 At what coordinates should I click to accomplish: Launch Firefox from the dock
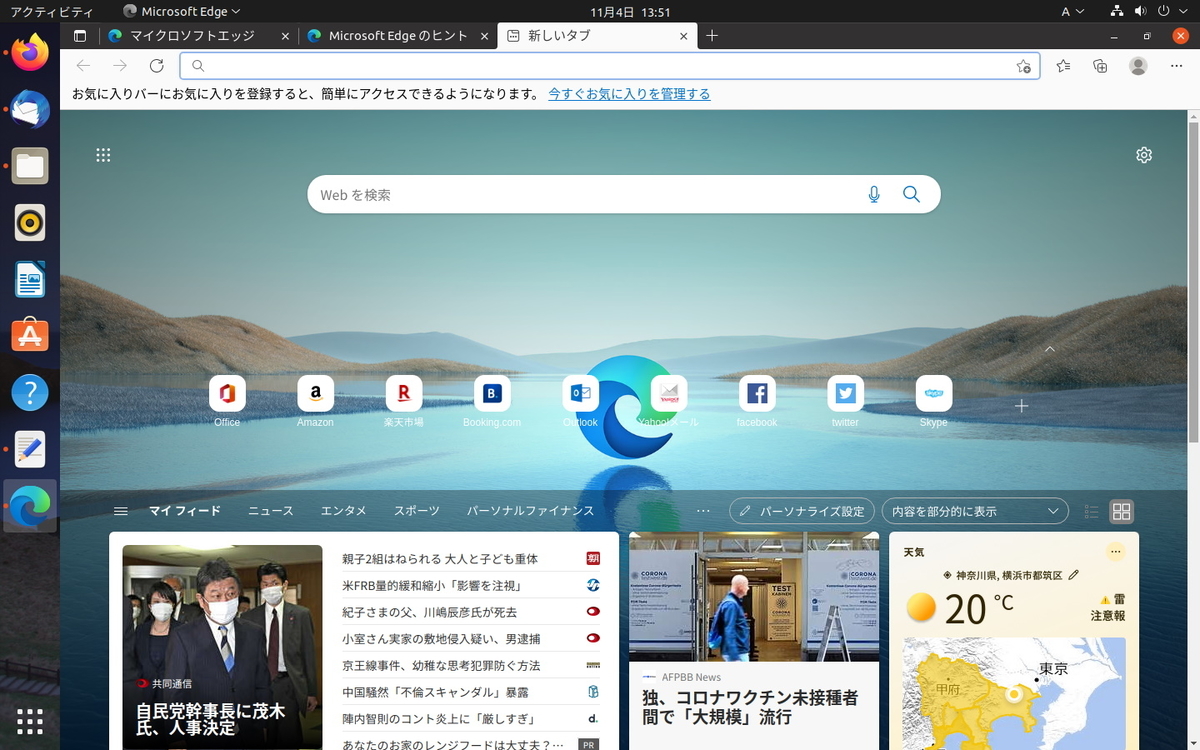pyautogui.click(x=30, y=53)
